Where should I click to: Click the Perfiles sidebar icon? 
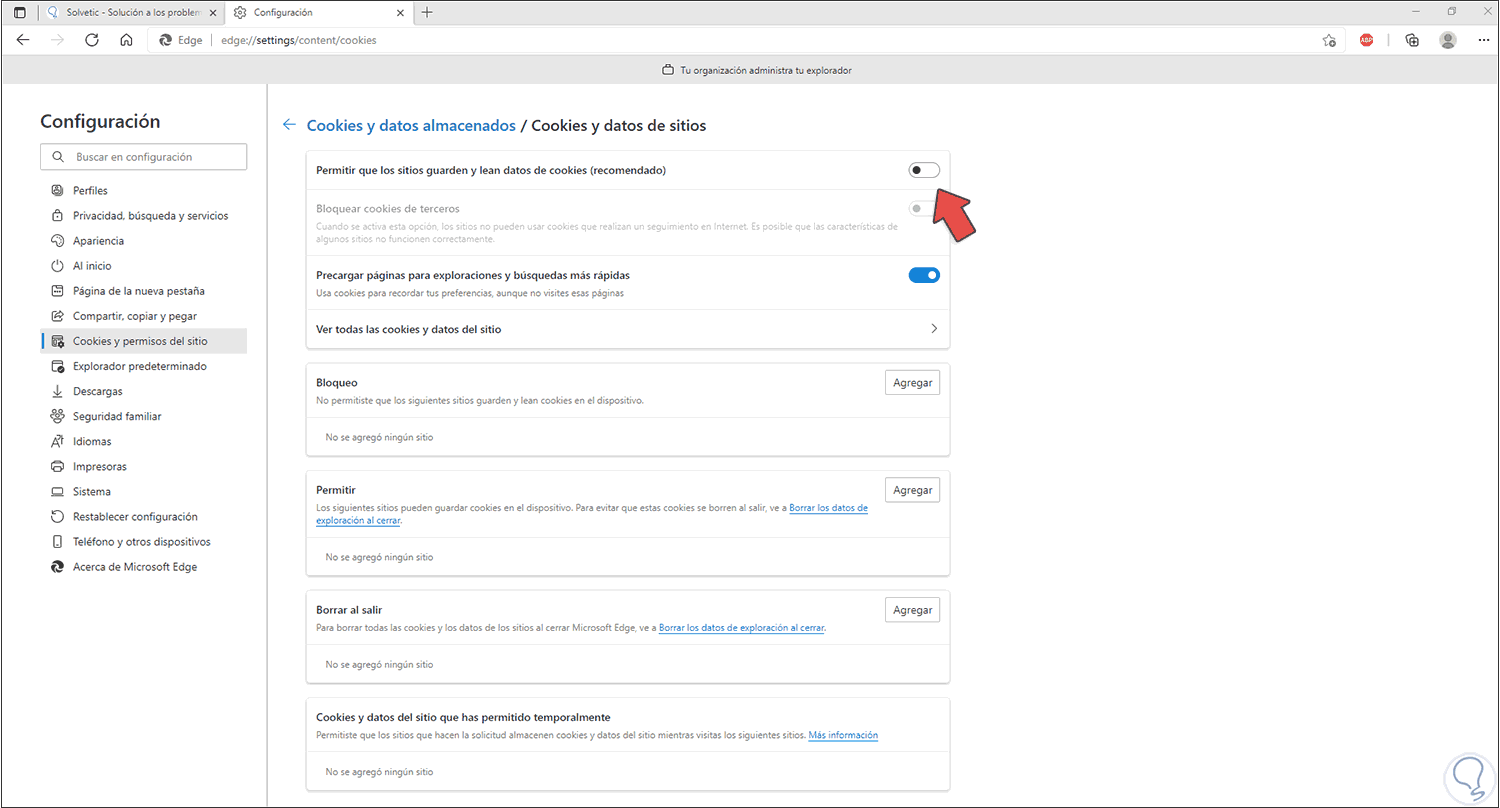click(57, 190)
